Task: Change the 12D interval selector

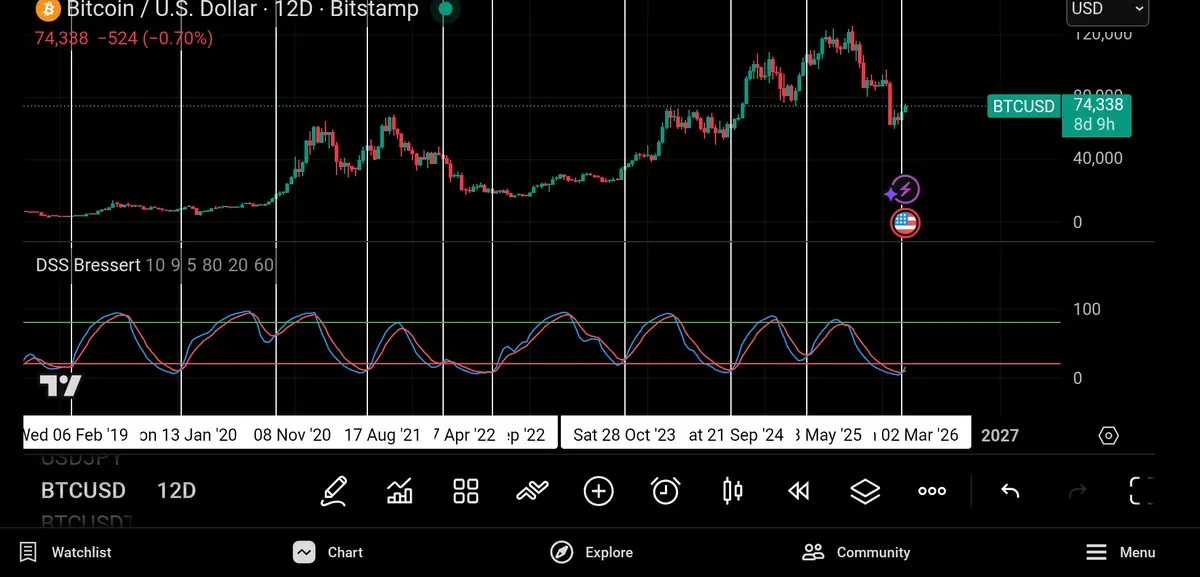Action: pos(176,491)
